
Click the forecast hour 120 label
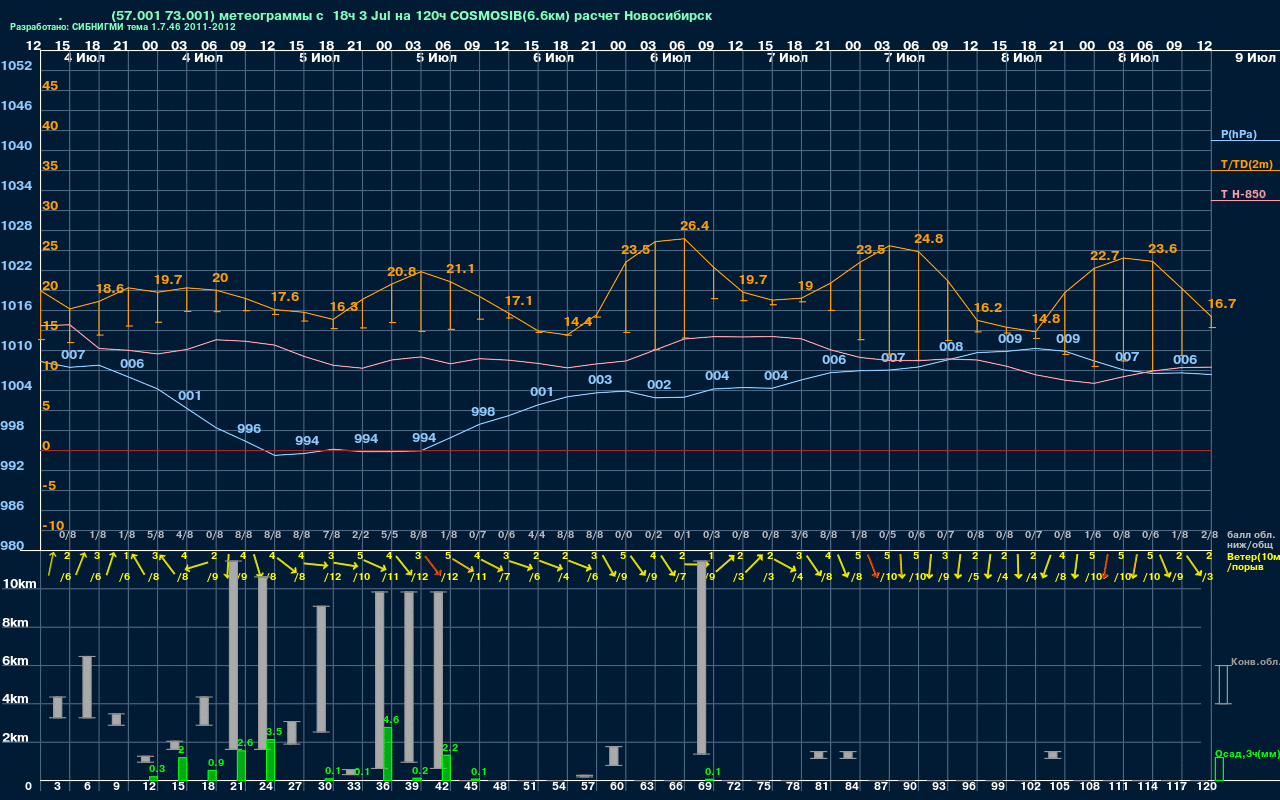click(1206, 787)
